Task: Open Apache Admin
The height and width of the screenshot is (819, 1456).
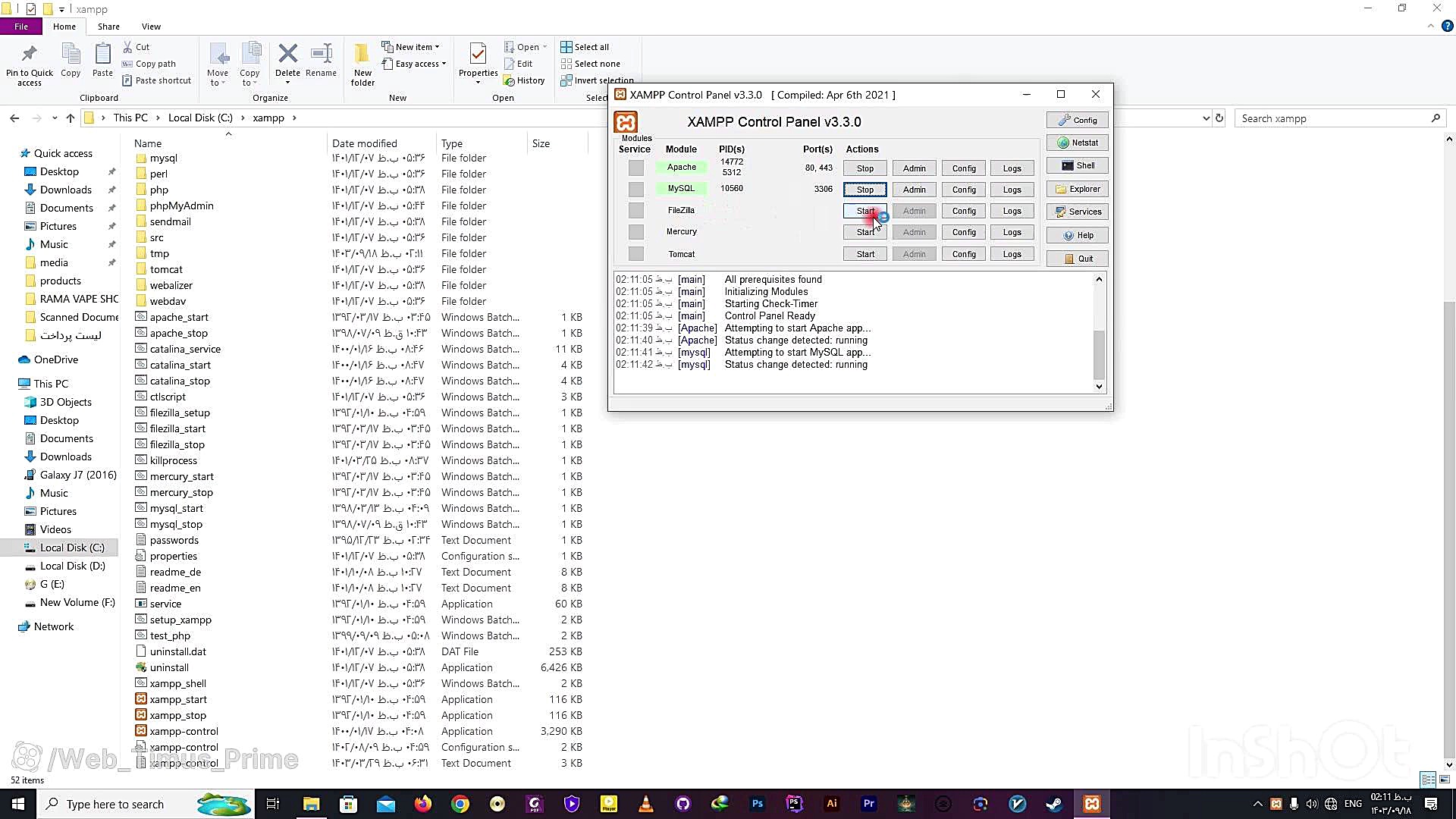Action: tap(914, 168)
